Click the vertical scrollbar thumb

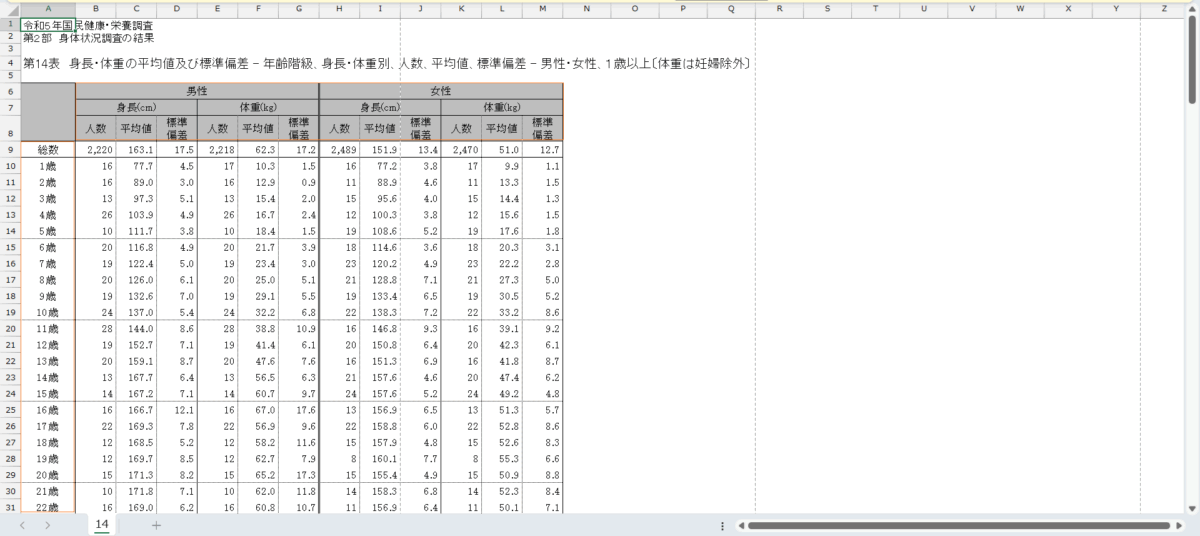1192,60
